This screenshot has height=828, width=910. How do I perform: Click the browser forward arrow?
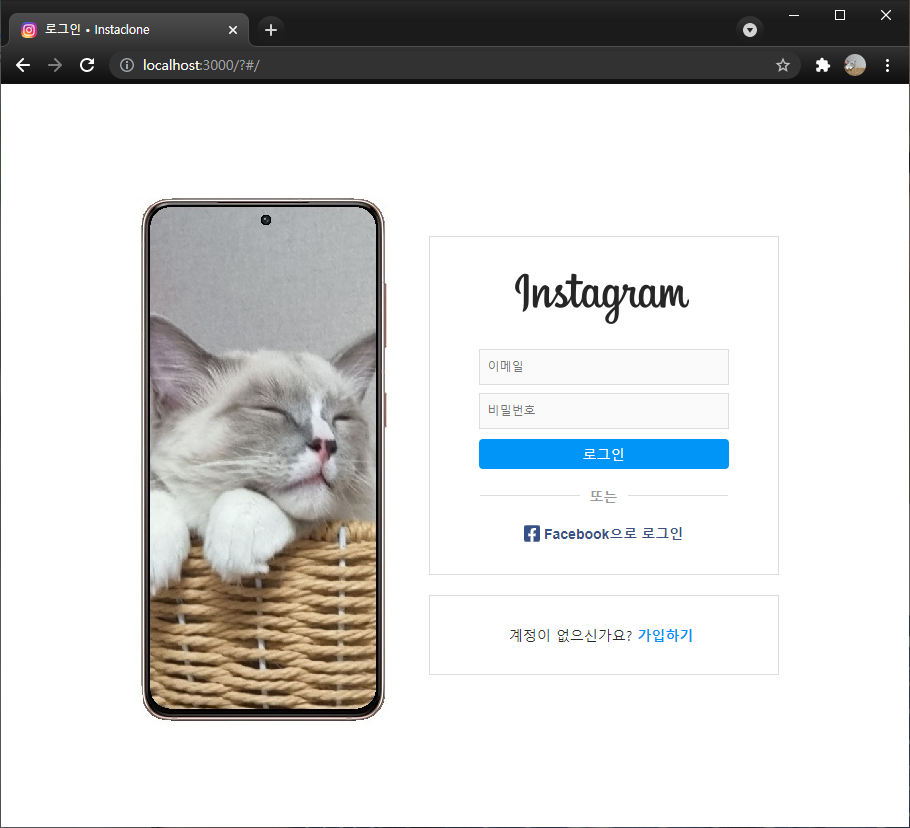point(55,65)
